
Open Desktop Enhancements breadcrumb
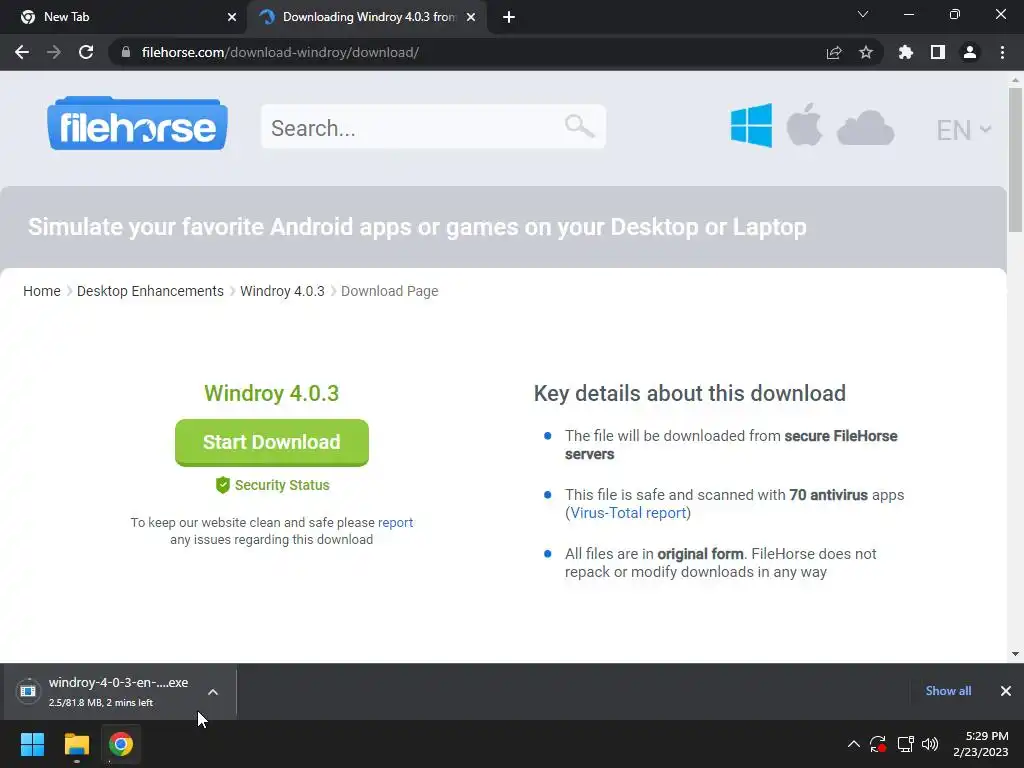(x=150, y=291)
